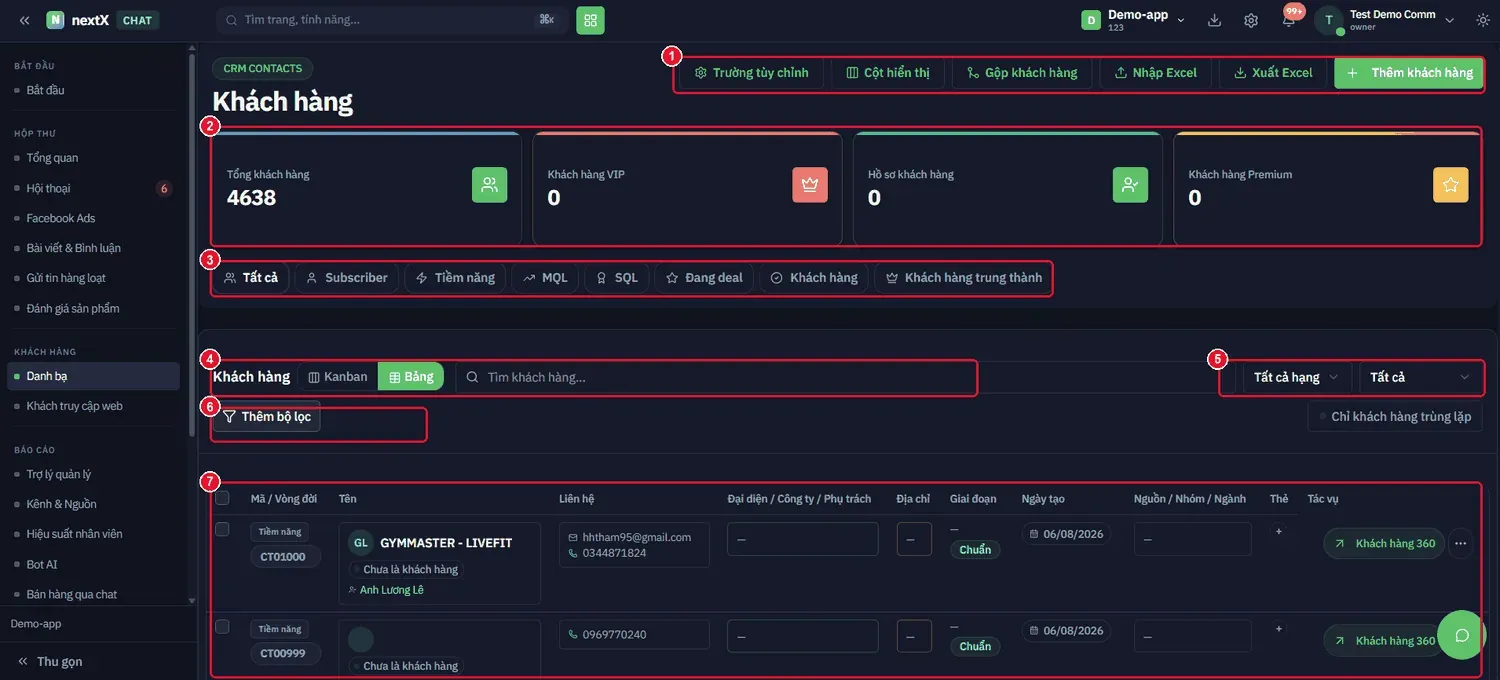This screenshot has width=1500, height=680.
Task: Add a tag to the CT00999 row
Action: pos(1279,629)
